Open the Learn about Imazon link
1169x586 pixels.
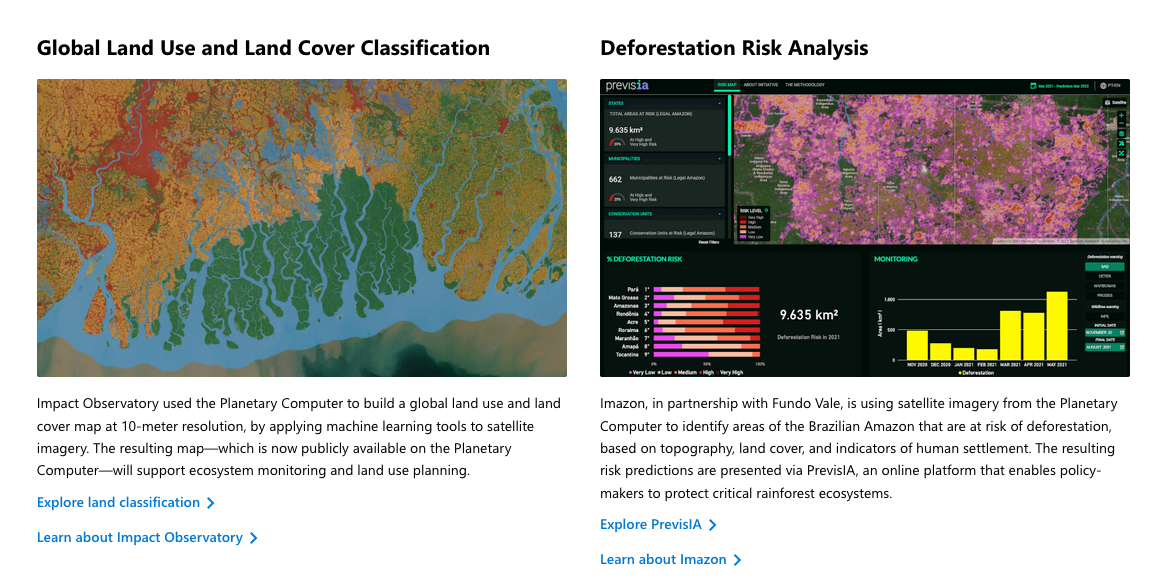663,560
